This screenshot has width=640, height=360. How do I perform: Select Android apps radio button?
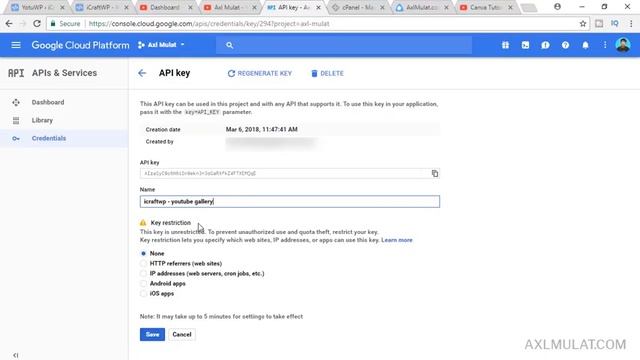coord(143,284)
